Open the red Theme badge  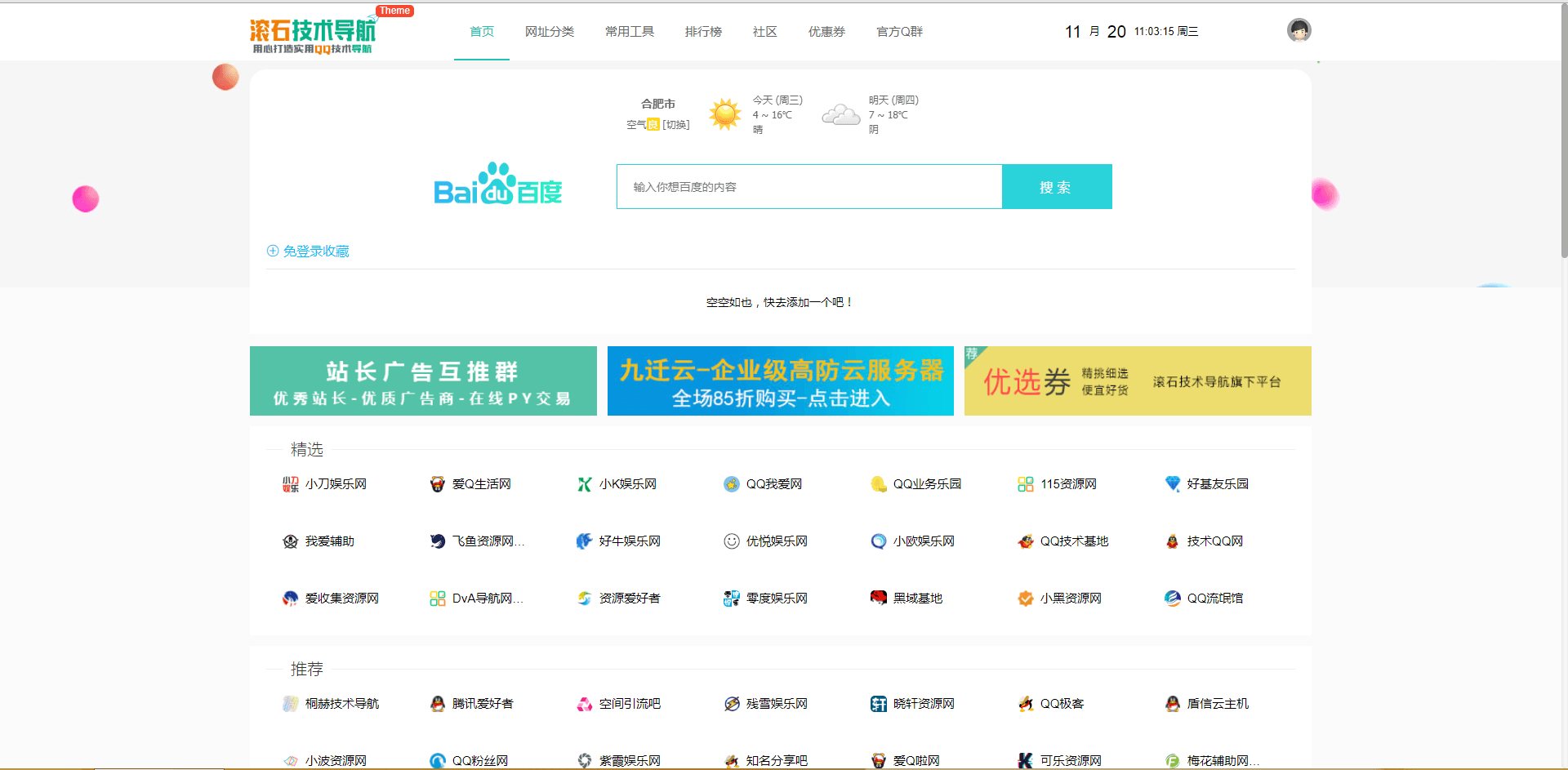pyautogui.click(x=394, y=11)
